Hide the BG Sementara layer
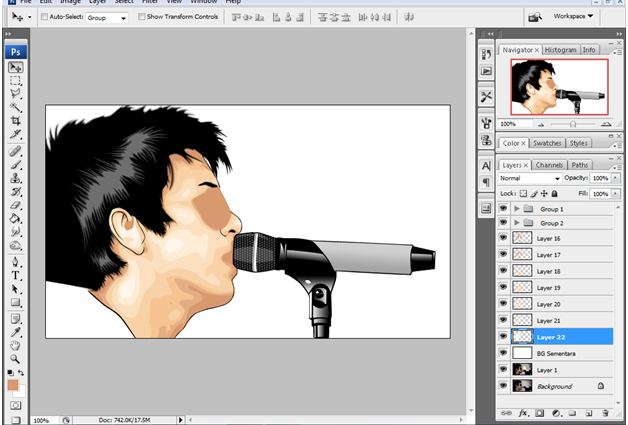628x425 pixels. coord(503,353)
